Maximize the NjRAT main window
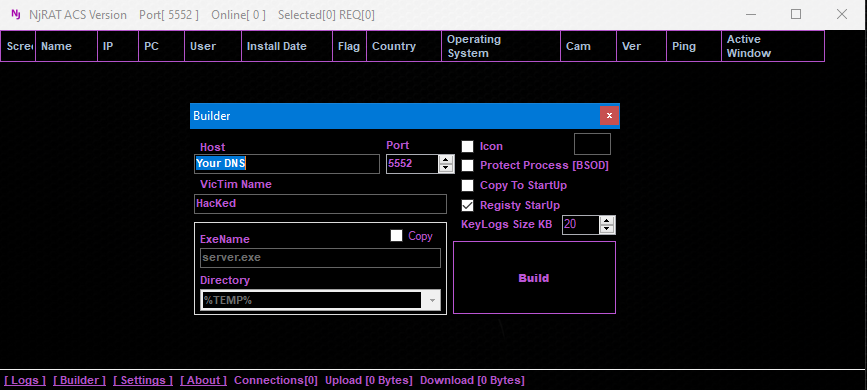Image resolution: width=867 pixels, height=390 pixels. (796, 14)
